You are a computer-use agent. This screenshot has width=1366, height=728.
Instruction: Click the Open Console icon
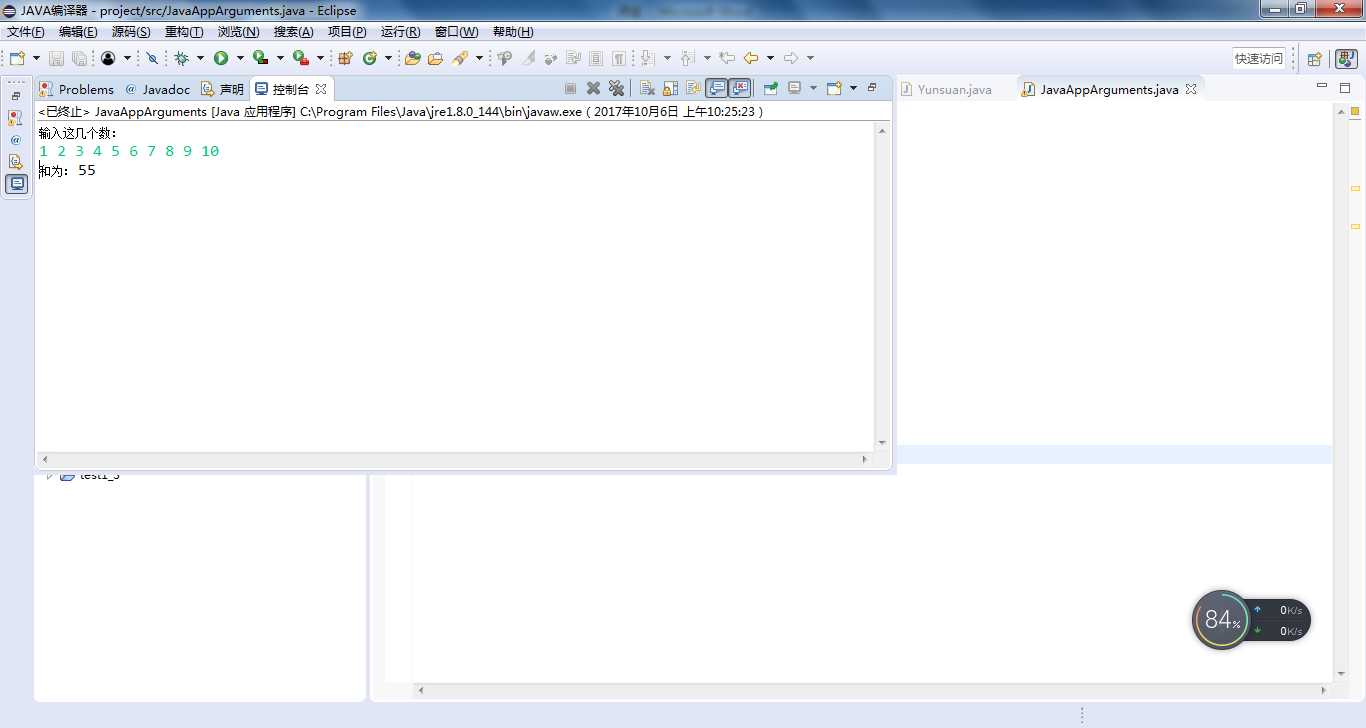coord(834,88)
